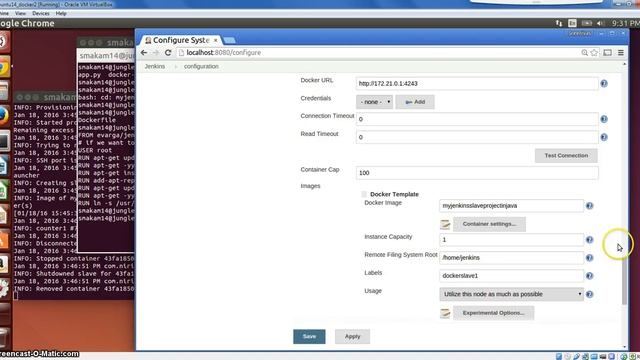640x360 pixels.
Task: Click the Jenkins favicon on the tab
Action: click(148, 40)
